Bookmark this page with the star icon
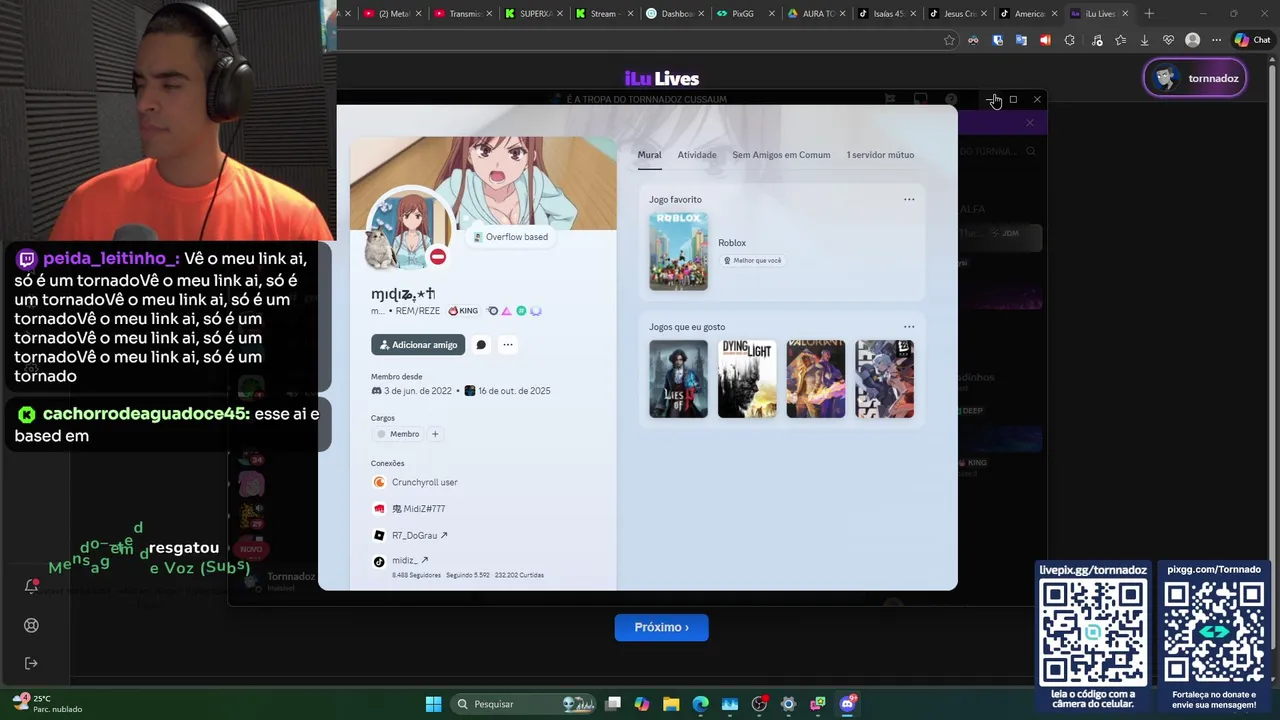Image resolution: width=1280 pixels, height=720 pixels. pyautogui.click(x=949, y=40)
